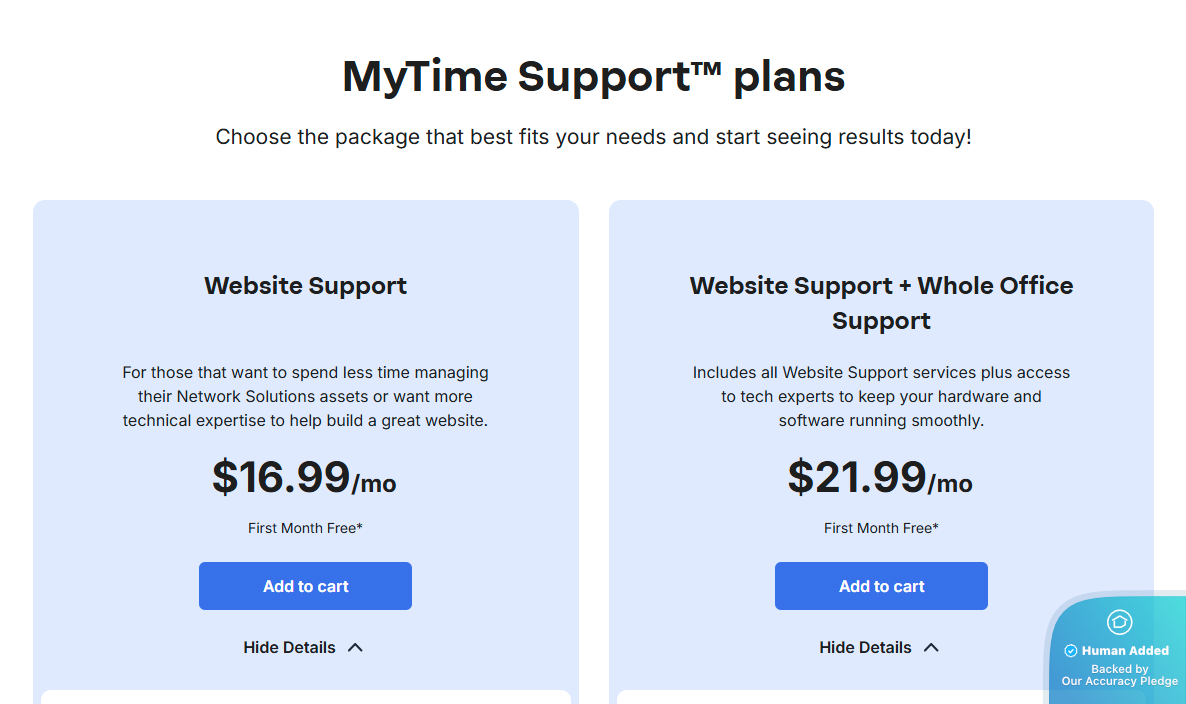The height and width of the screenshot is (704, 1186).
Task: Click the up chevron under Website Support plan
Action: coord(355,648)
